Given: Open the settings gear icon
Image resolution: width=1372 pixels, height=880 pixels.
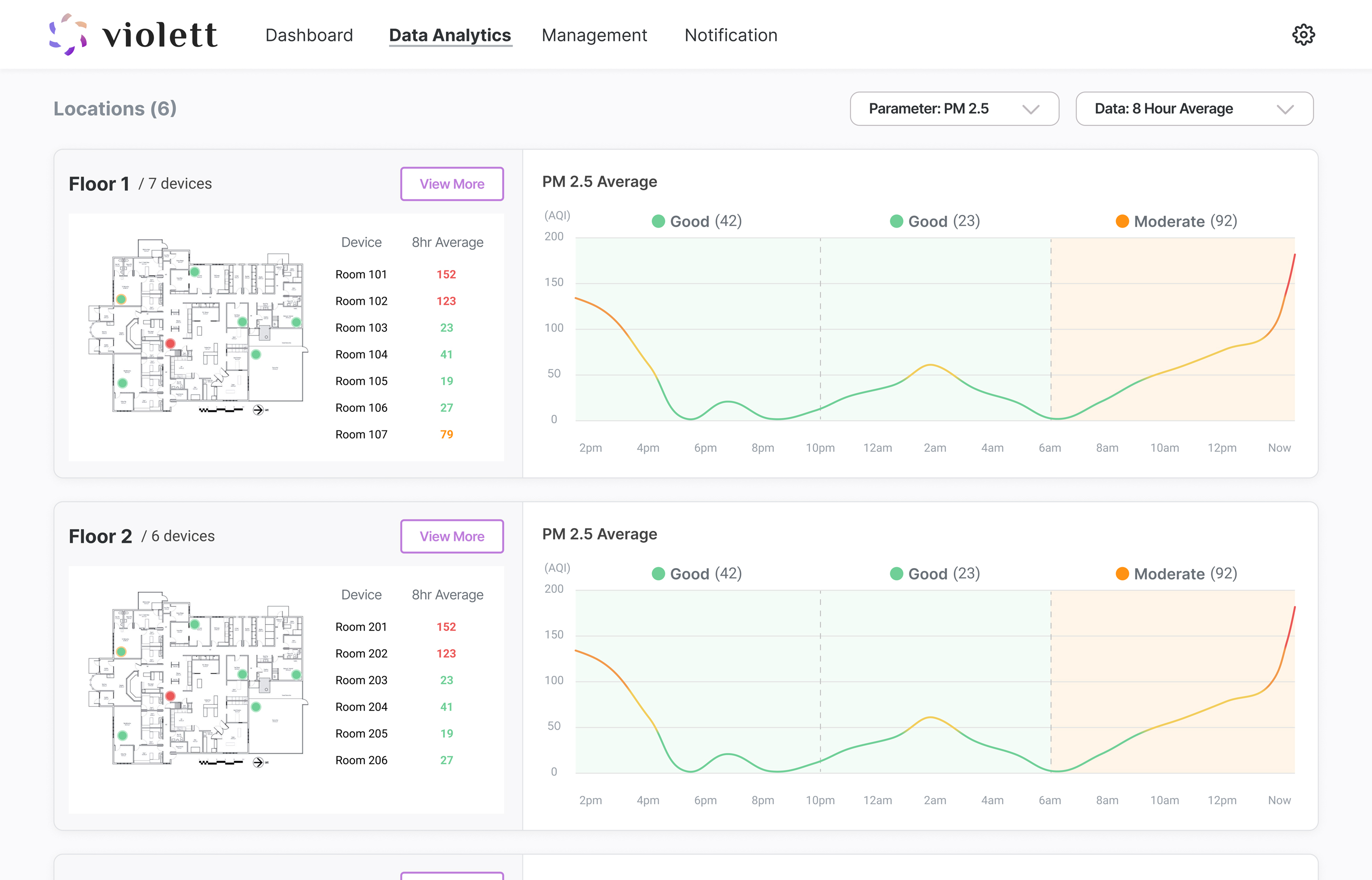Looking at the screenshot, I should [x=1303, y=35].
